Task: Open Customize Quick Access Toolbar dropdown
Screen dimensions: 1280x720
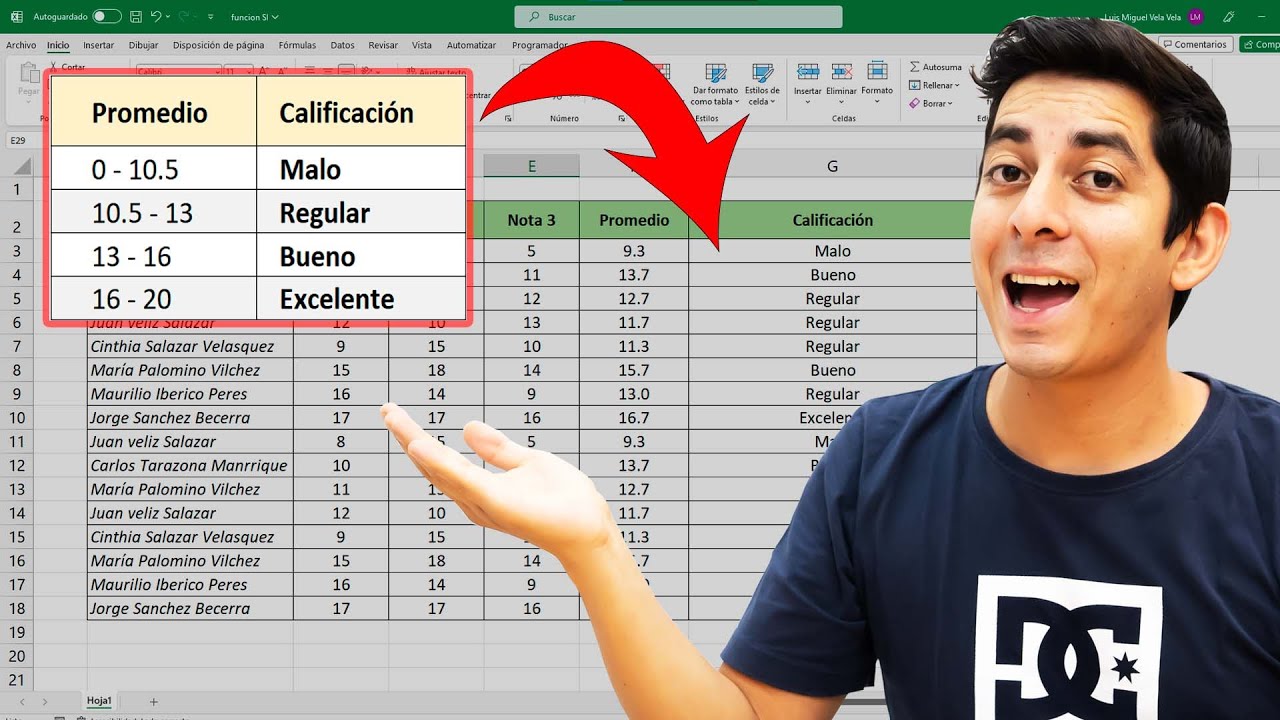Action: pyautogui.click(x=210, y=17)
